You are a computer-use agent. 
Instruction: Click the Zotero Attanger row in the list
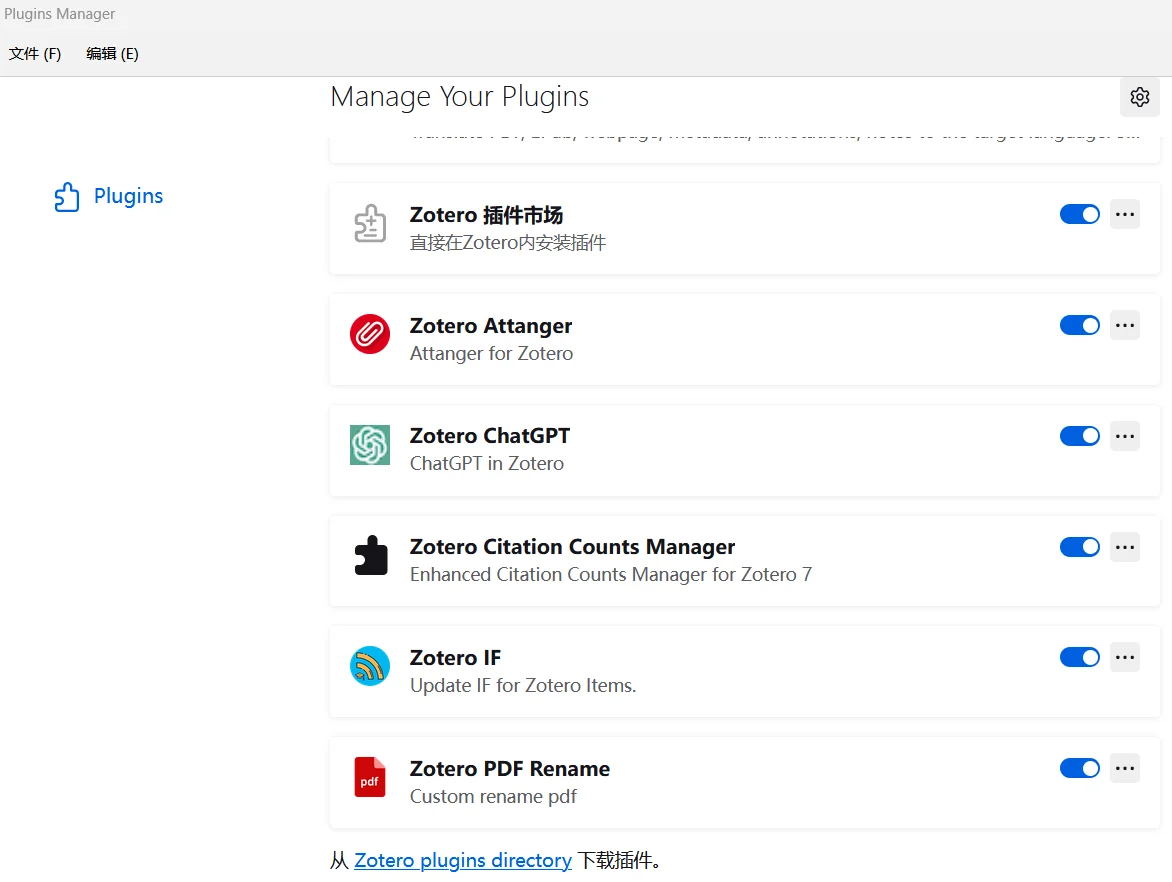click(700, 339)
